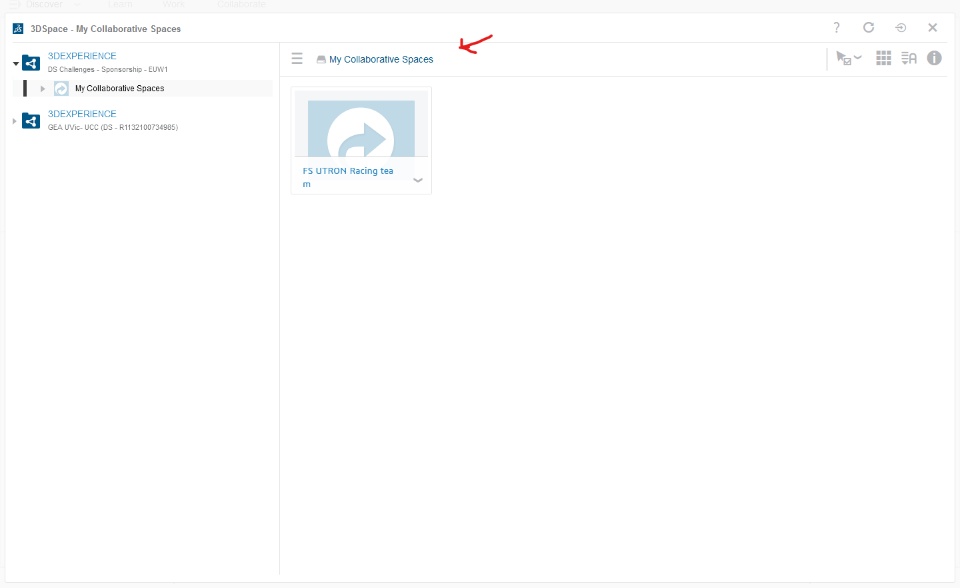Click the 3DSpace app logo icon
Screen dimensions: 960x588
pyautogui.click(x=18, y=29)
